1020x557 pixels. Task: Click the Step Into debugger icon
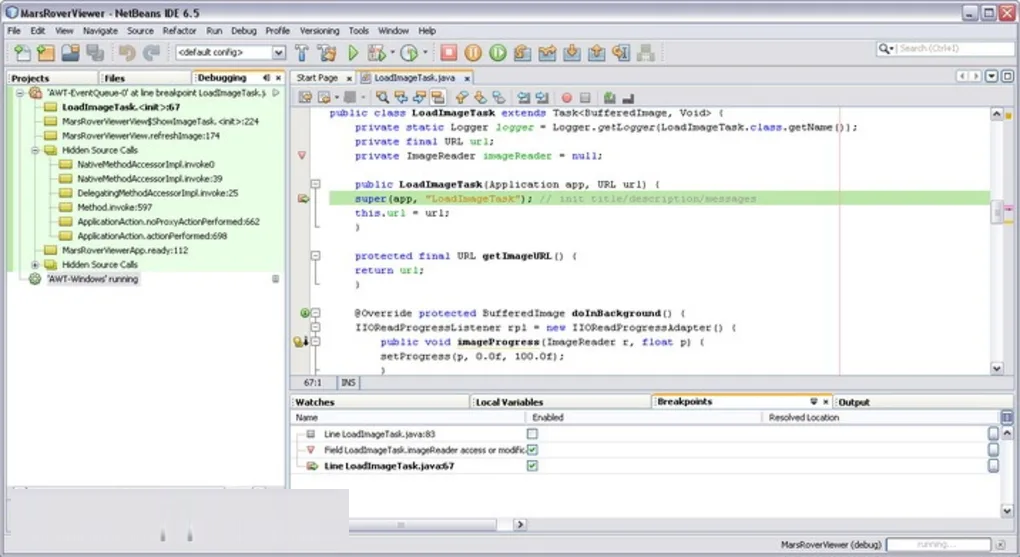tap(572, 53)
